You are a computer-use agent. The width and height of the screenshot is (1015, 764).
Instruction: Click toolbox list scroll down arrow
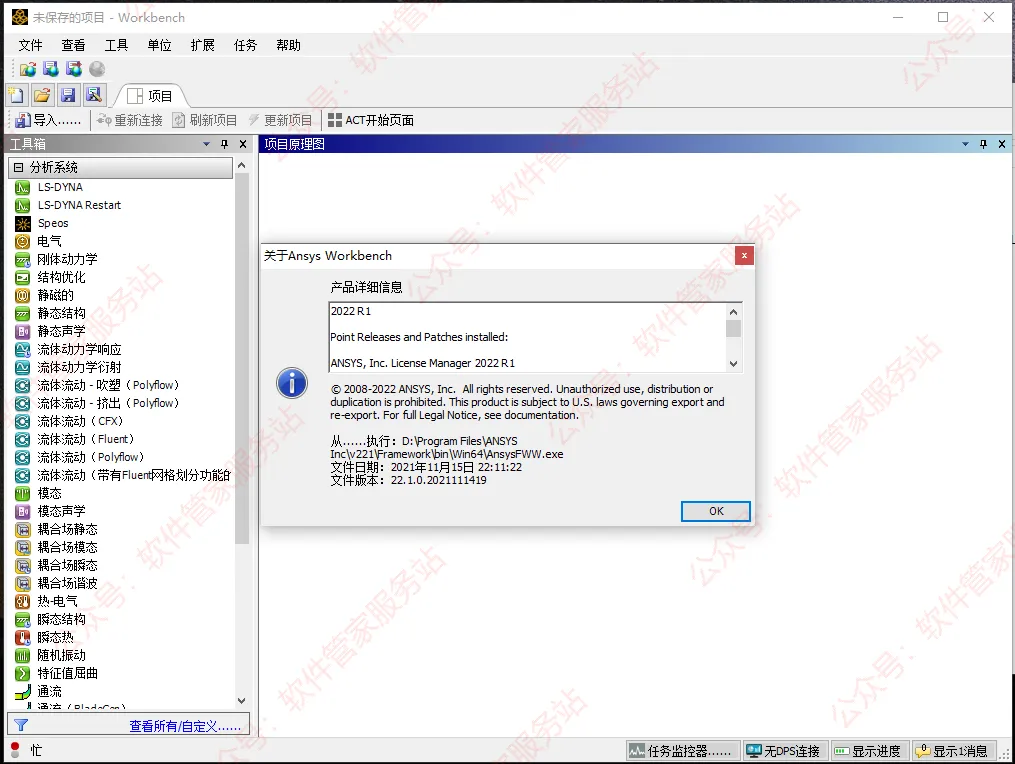241,701
